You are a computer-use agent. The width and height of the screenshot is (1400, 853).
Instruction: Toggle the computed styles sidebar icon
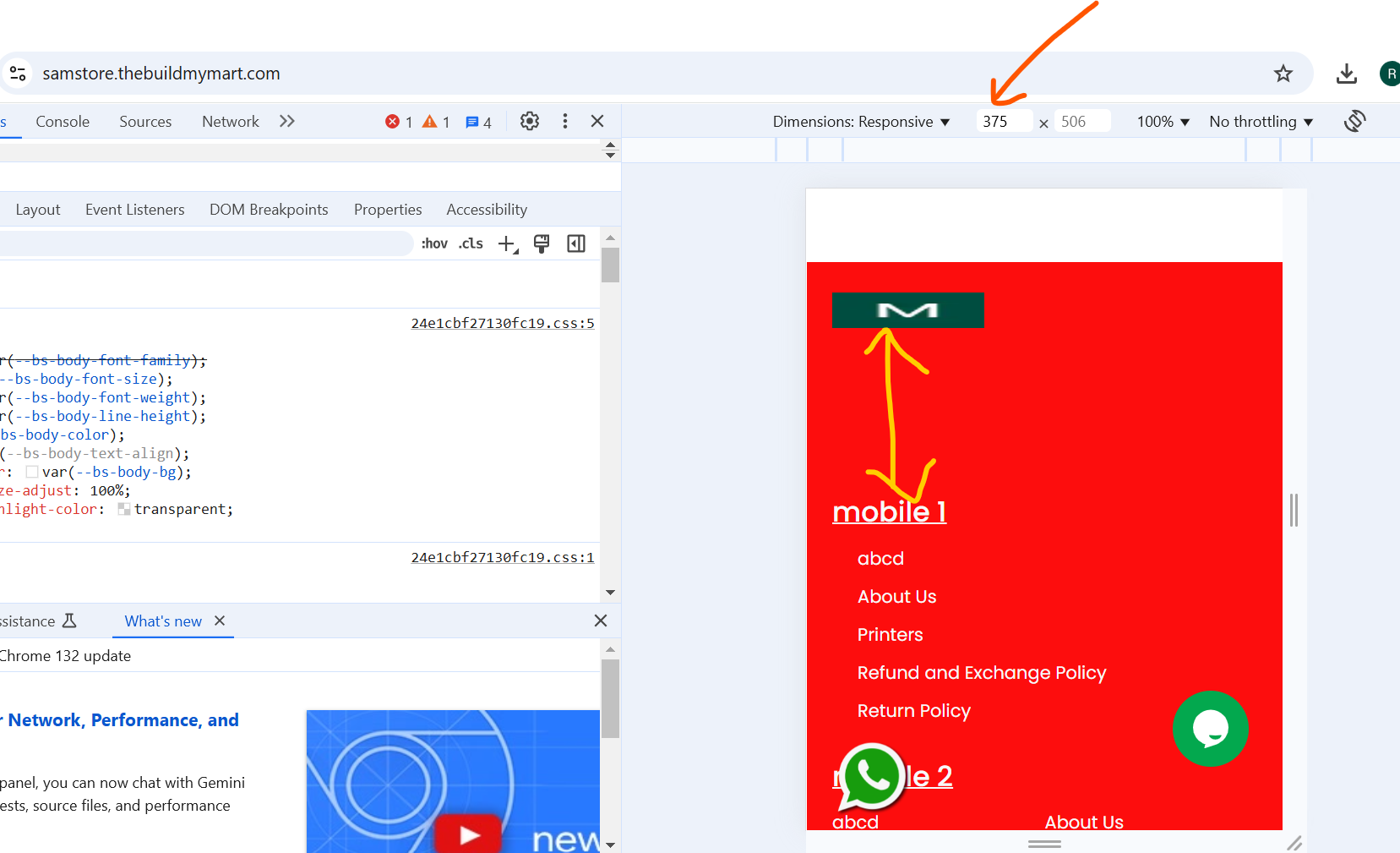(576, 243)
